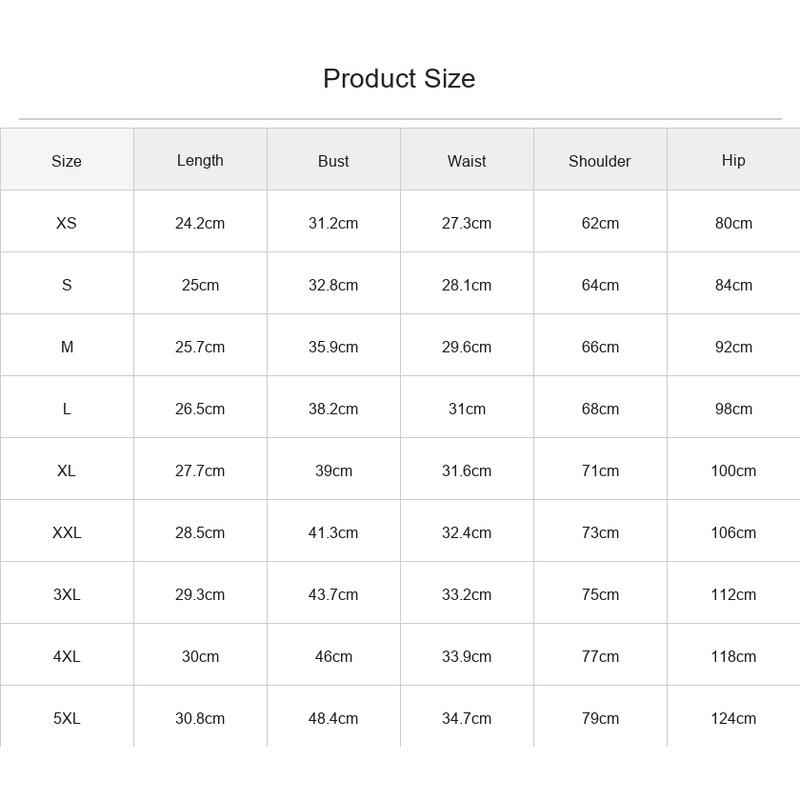Screen dimensions: 800x800
Task: Select the Size column header
Action: [66, 161]
